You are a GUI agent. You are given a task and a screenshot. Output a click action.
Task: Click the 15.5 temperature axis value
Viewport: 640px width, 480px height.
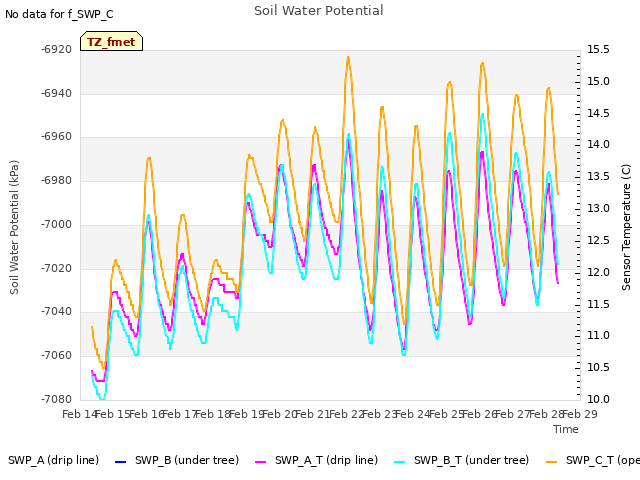[598, 50]
